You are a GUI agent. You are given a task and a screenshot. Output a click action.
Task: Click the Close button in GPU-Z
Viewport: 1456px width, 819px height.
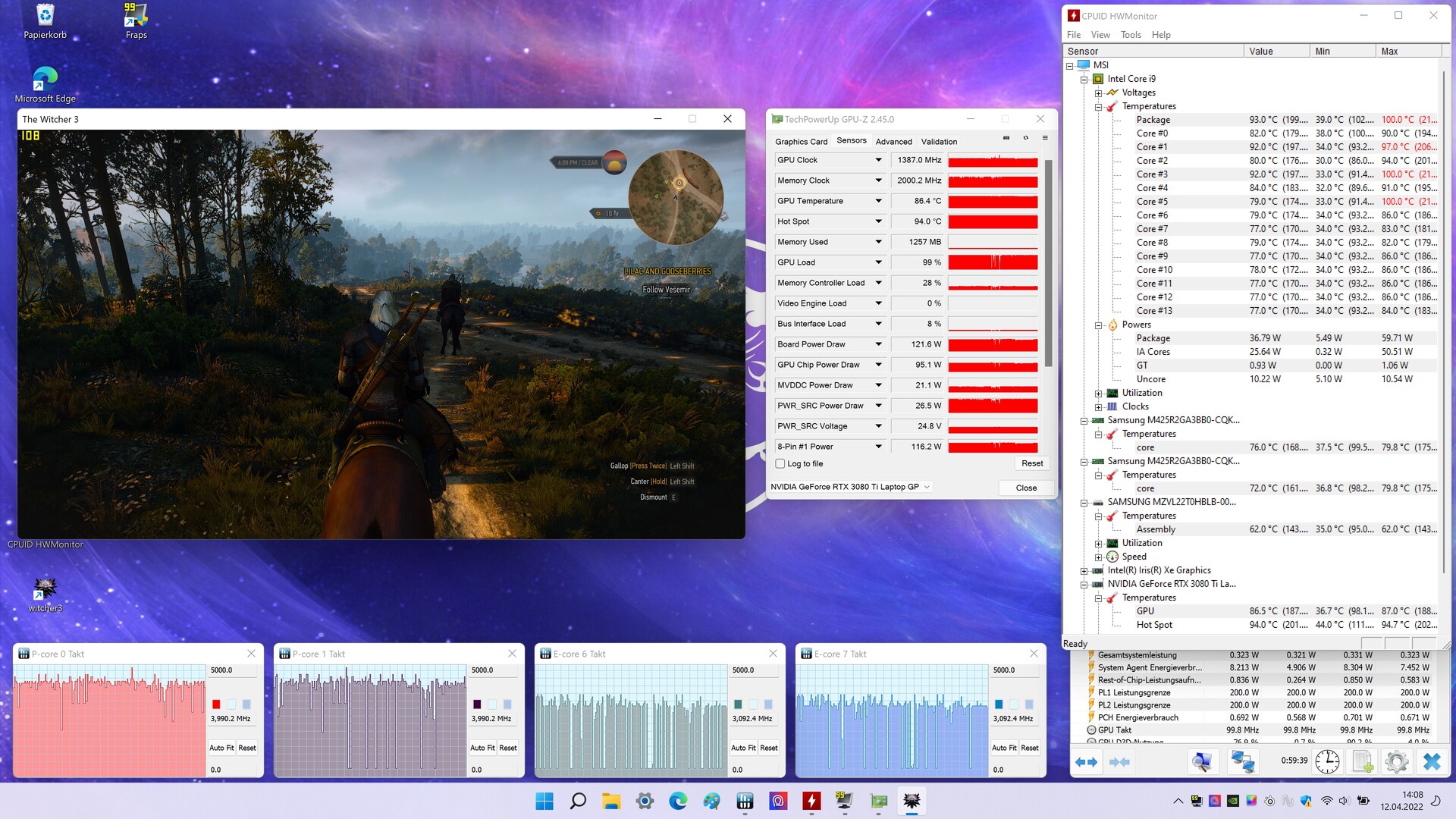pyautogui.click(x=1026, y=488)
